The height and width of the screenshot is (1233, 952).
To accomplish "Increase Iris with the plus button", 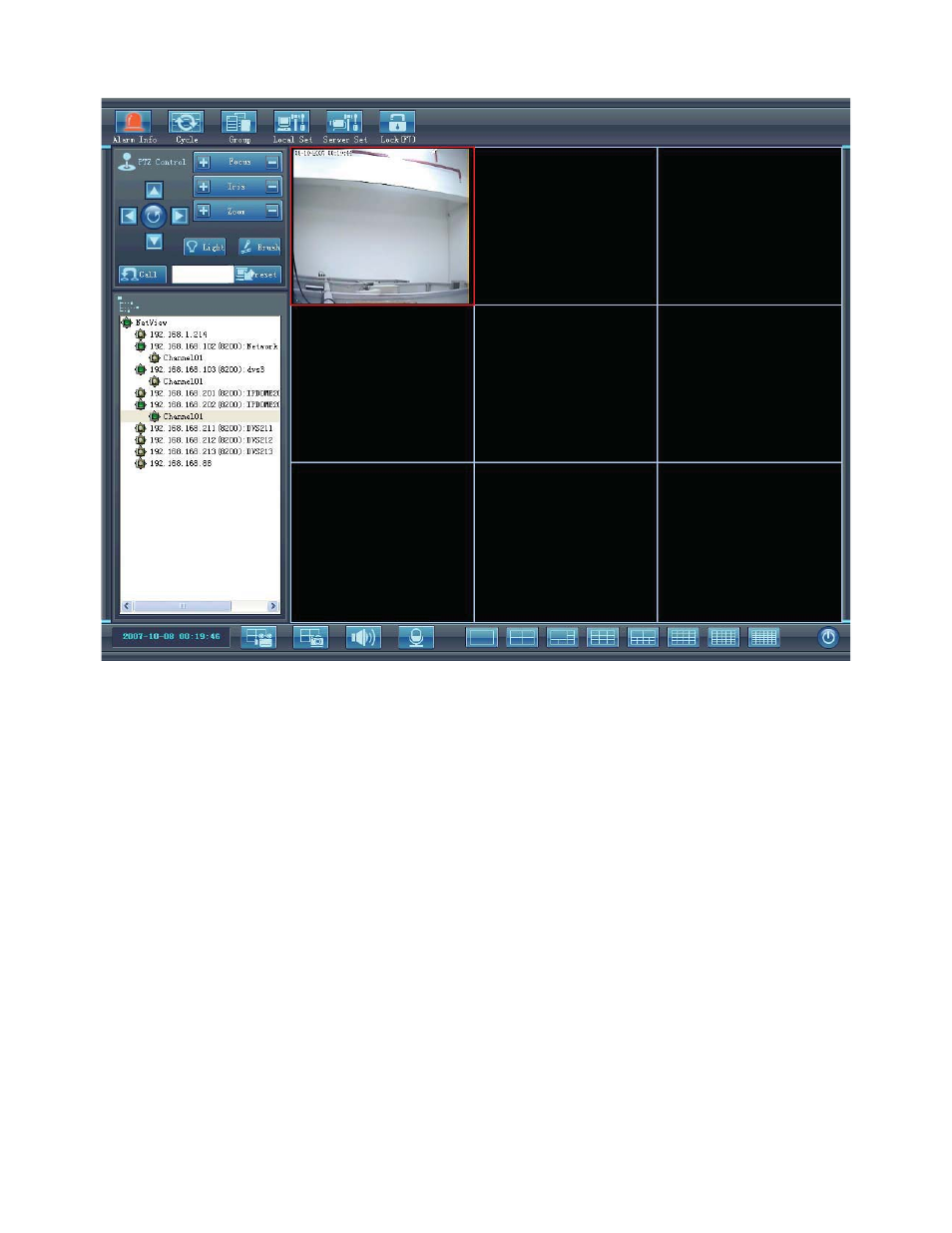I will (204, 187).
